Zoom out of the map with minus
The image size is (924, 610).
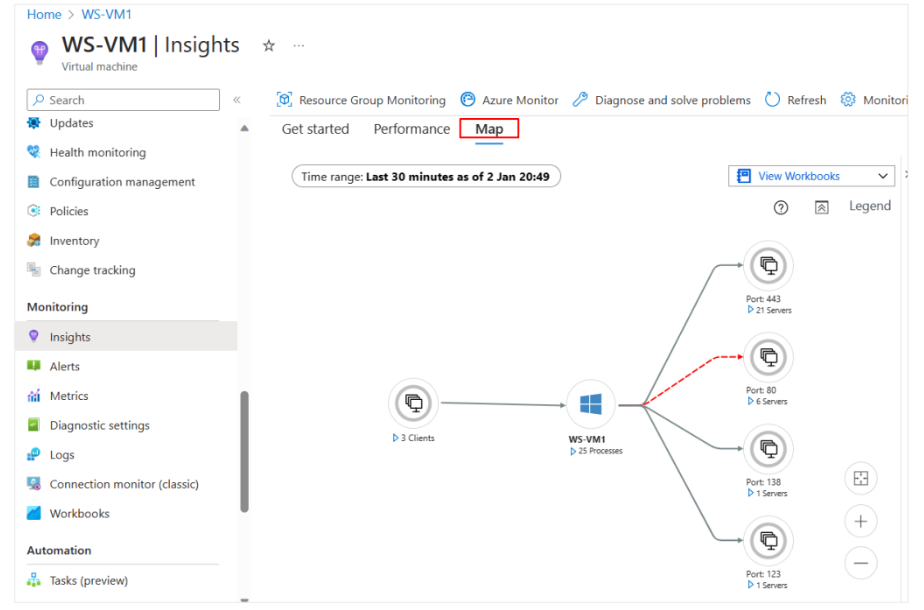pos(861,563)
